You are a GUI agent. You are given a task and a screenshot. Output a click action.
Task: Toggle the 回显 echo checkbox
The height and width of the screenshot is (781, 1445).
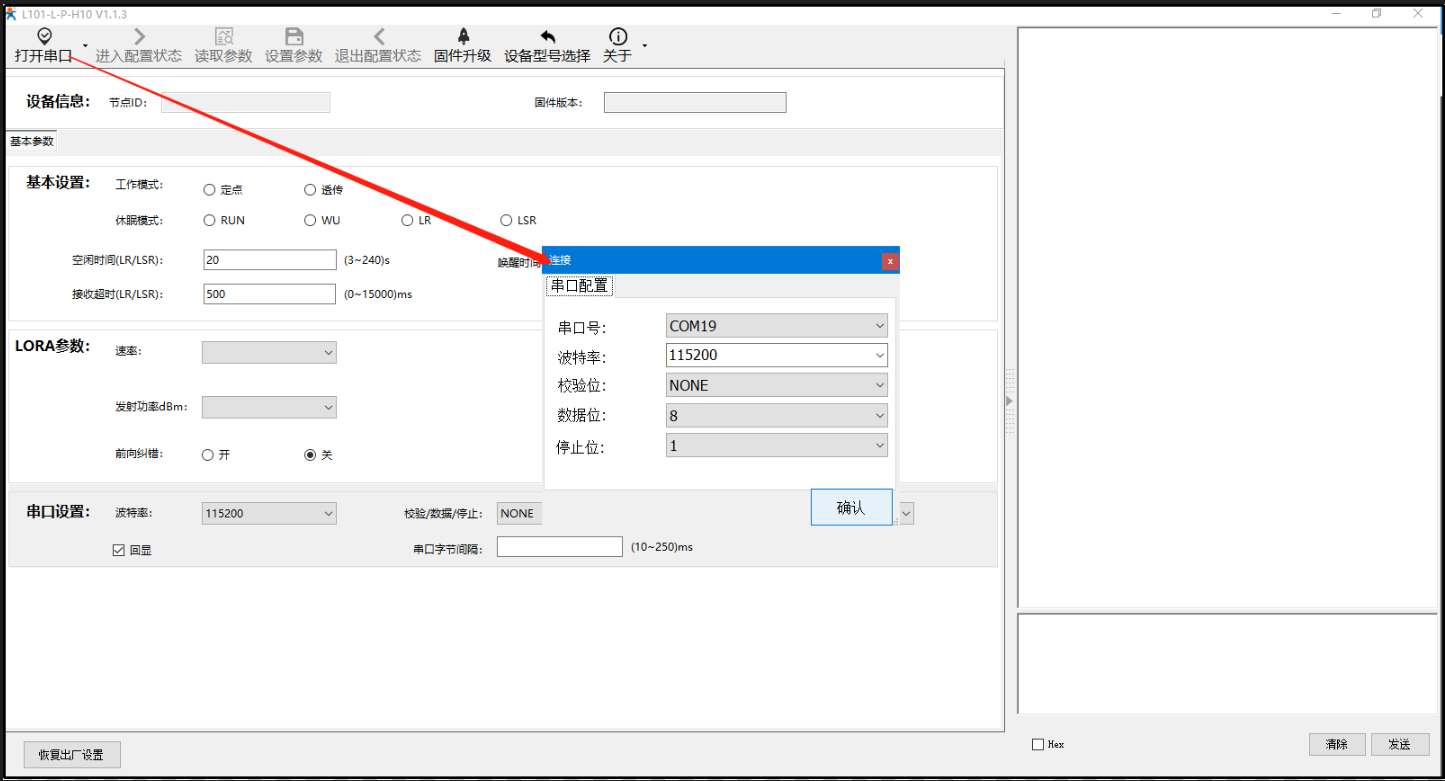[x=119, y=550]
